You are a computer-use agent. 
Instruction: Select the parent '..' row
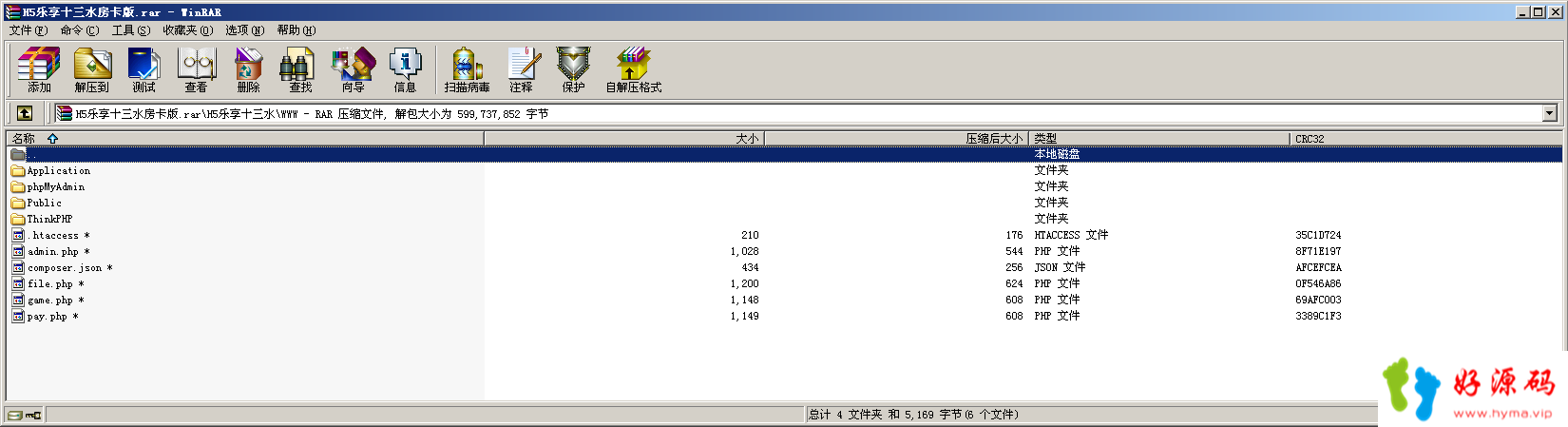(785, 154)
